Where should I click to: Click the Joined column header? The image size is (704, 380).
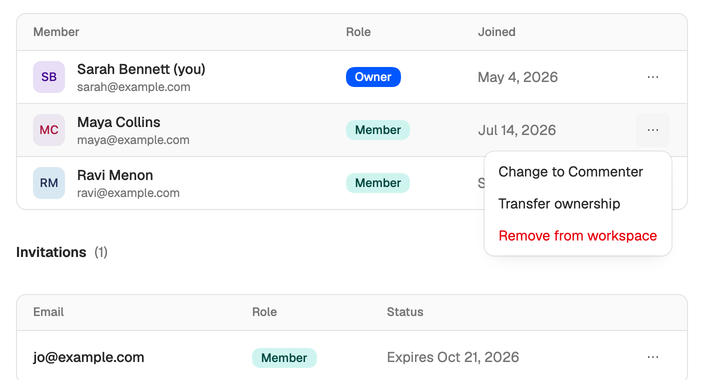point(497,32)
